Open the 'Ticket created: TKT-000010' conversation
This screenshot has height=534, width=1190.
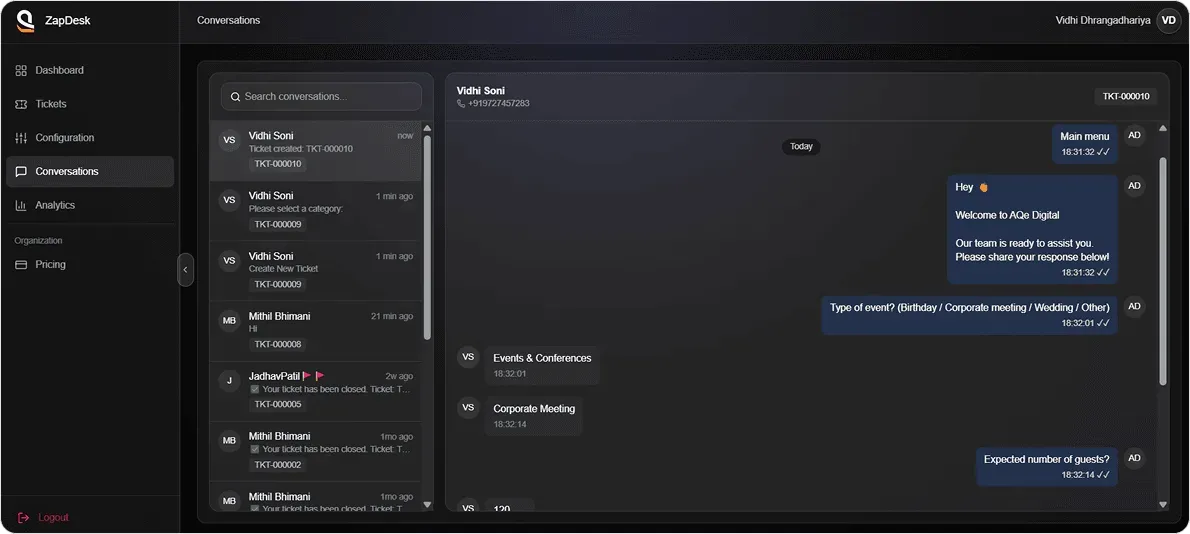(x=316, y=151)
